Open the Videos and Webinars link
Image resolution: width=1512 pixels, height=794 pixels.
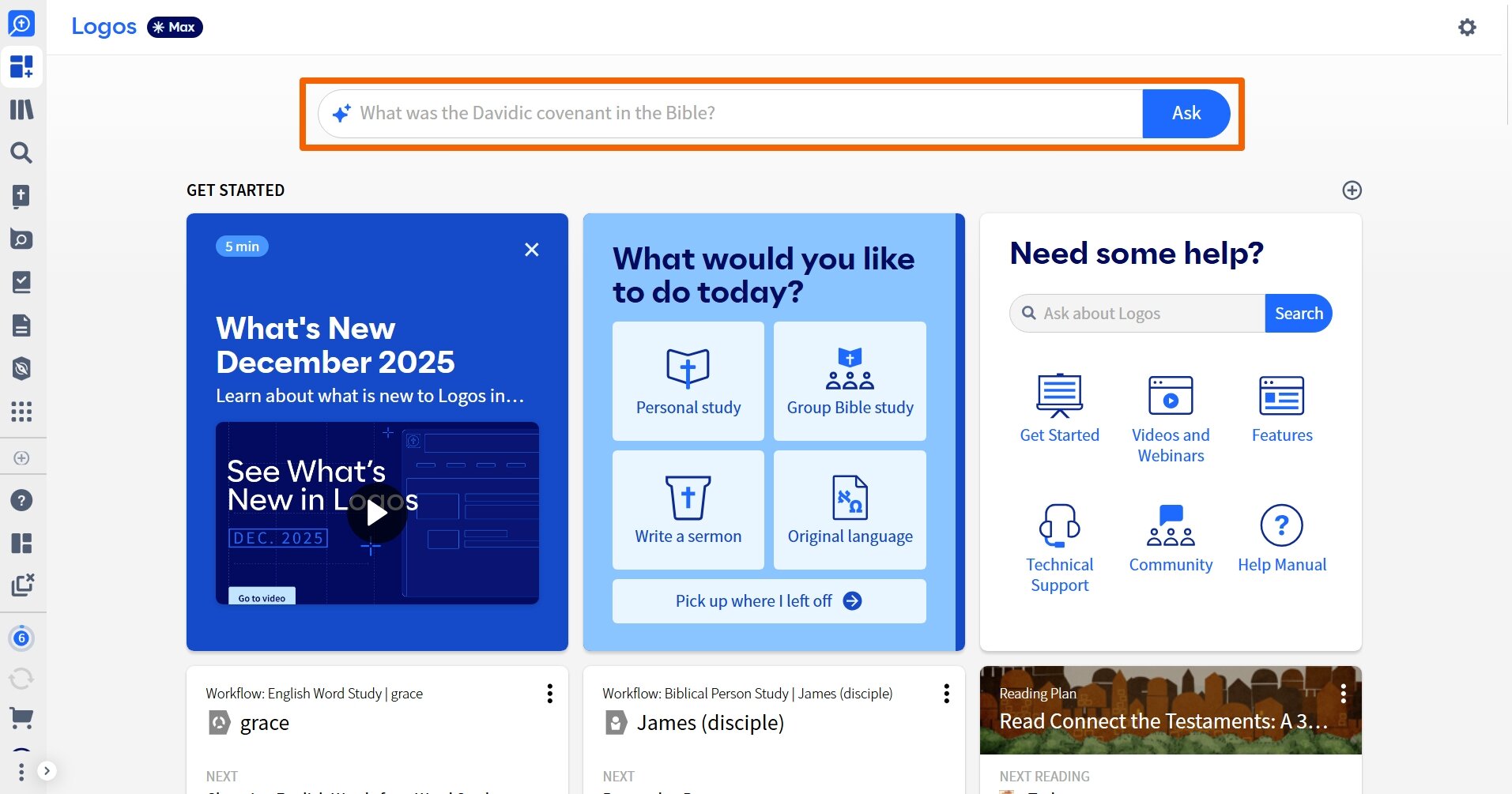1171,419
